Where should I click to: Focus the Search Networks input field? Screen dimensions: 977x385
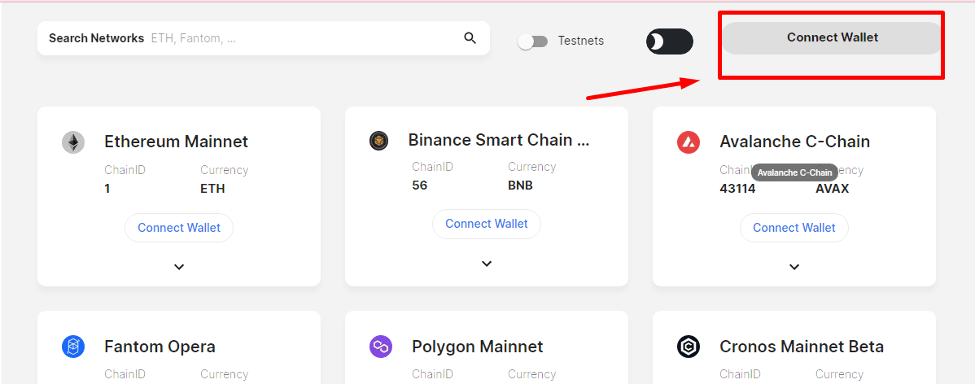[264, 39]
